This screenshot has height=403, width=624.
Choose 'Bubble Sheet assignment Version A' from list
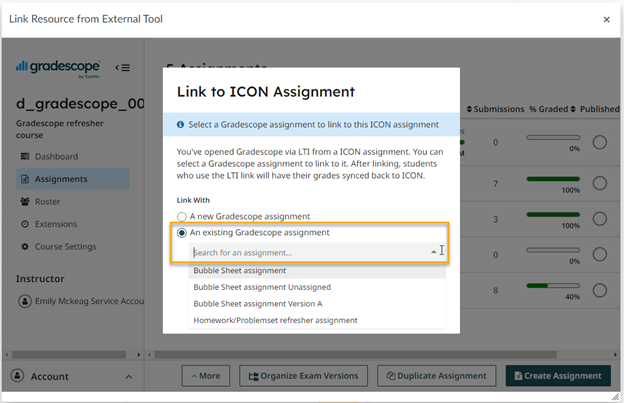[257, 303]
